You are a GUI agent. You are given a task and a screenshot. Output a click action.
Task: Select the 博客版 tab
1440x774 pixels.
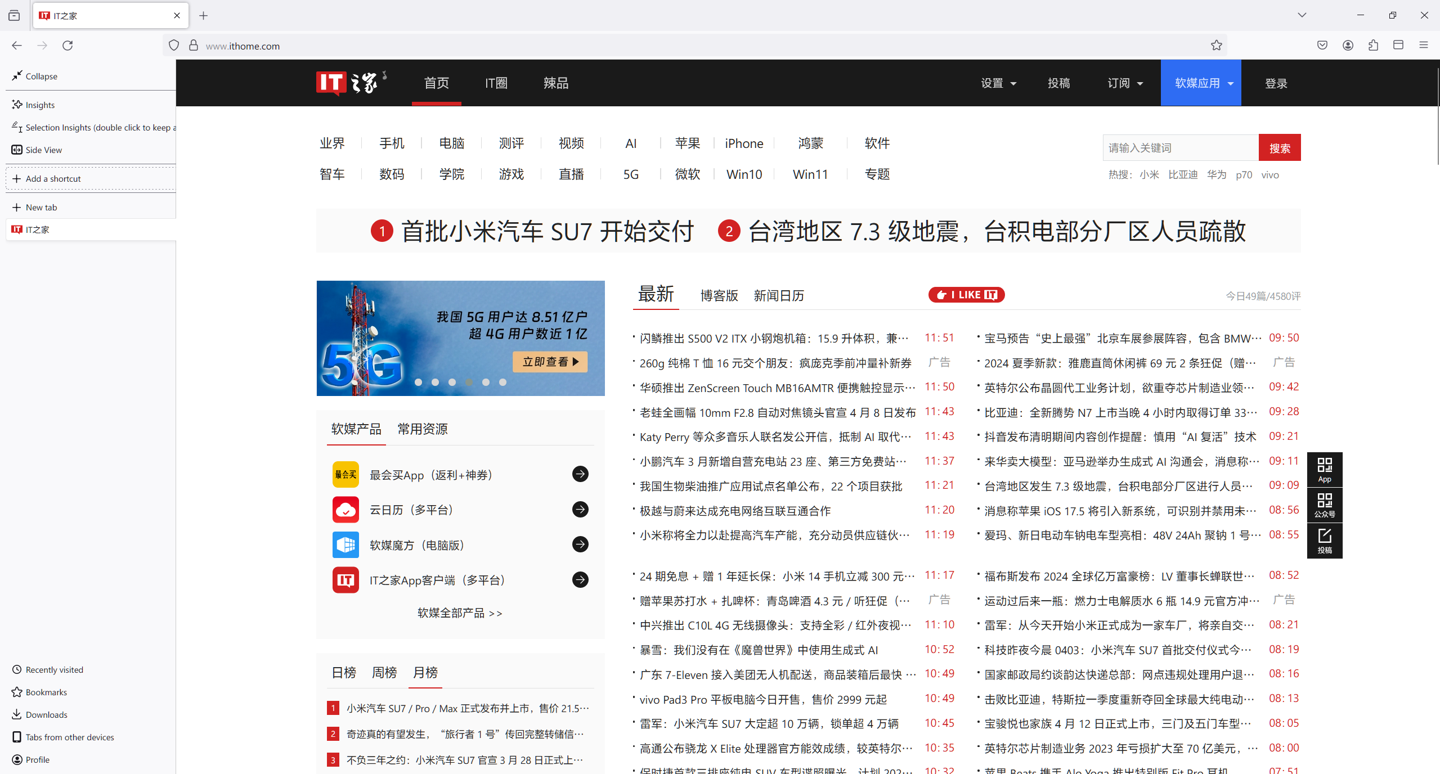719,296
